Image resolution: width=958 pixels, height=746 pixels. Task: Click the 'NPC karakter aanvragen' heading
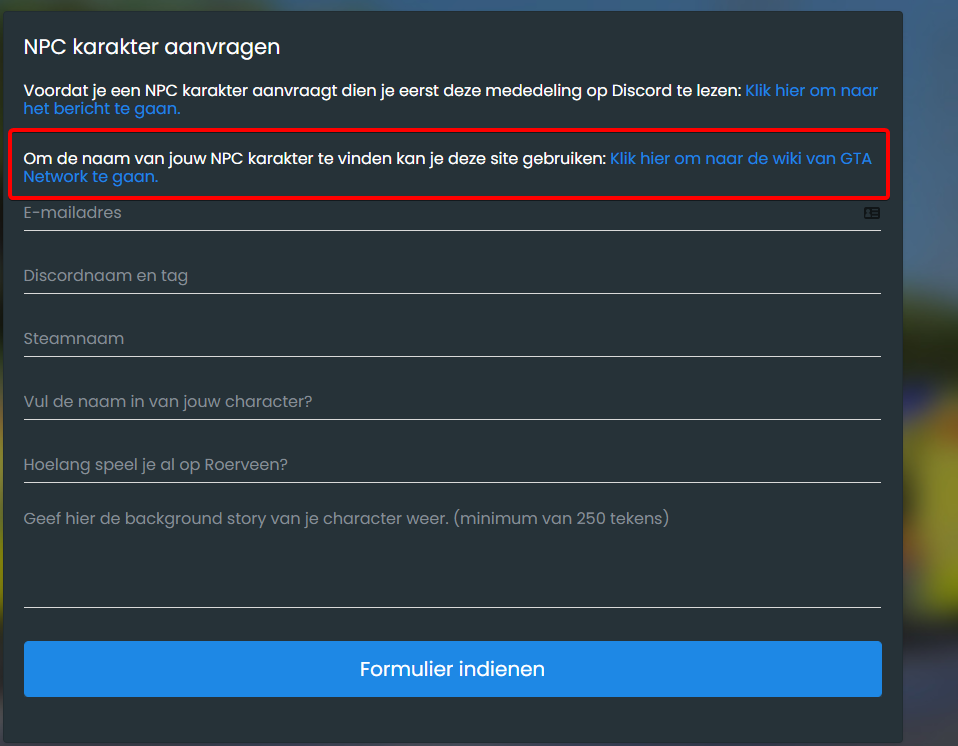(152, 46)
